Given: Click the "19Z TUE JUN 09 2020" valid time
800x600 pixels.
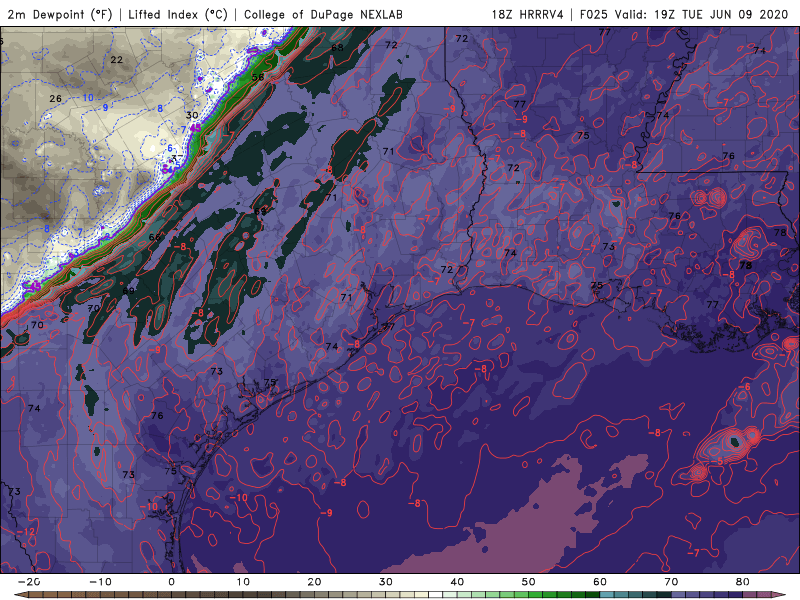Looking at the screenshot, I should click(721, 14).
